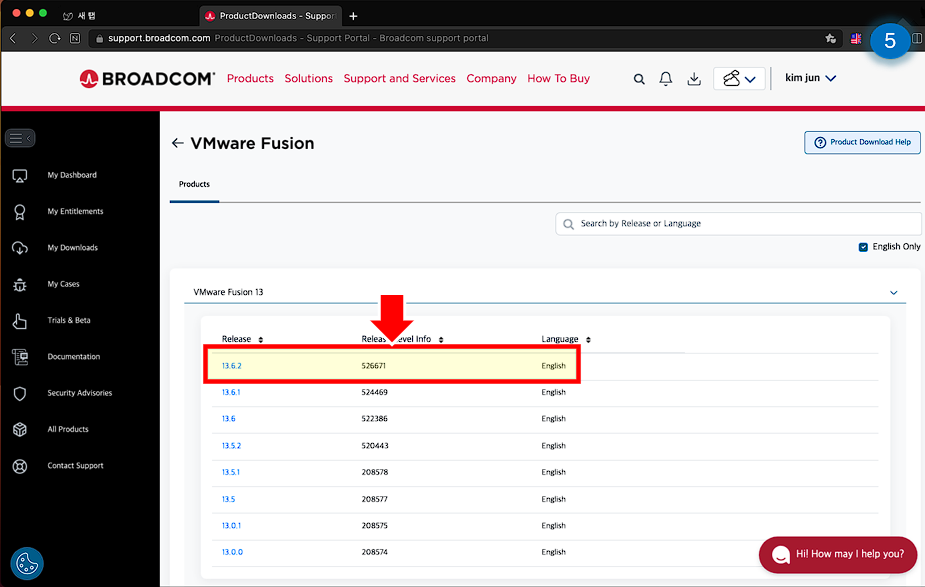Open the Company menu
The image size is (925, 587).
click(491, 78)
